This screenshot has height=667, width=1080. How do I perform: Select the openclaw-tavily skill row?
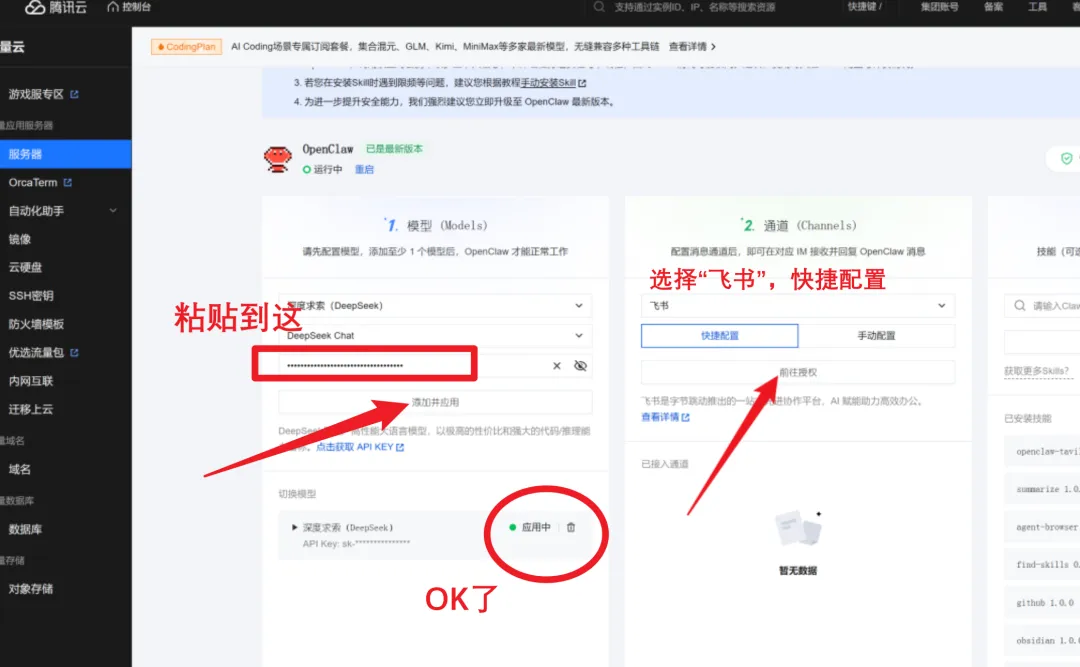point(1042,451)
